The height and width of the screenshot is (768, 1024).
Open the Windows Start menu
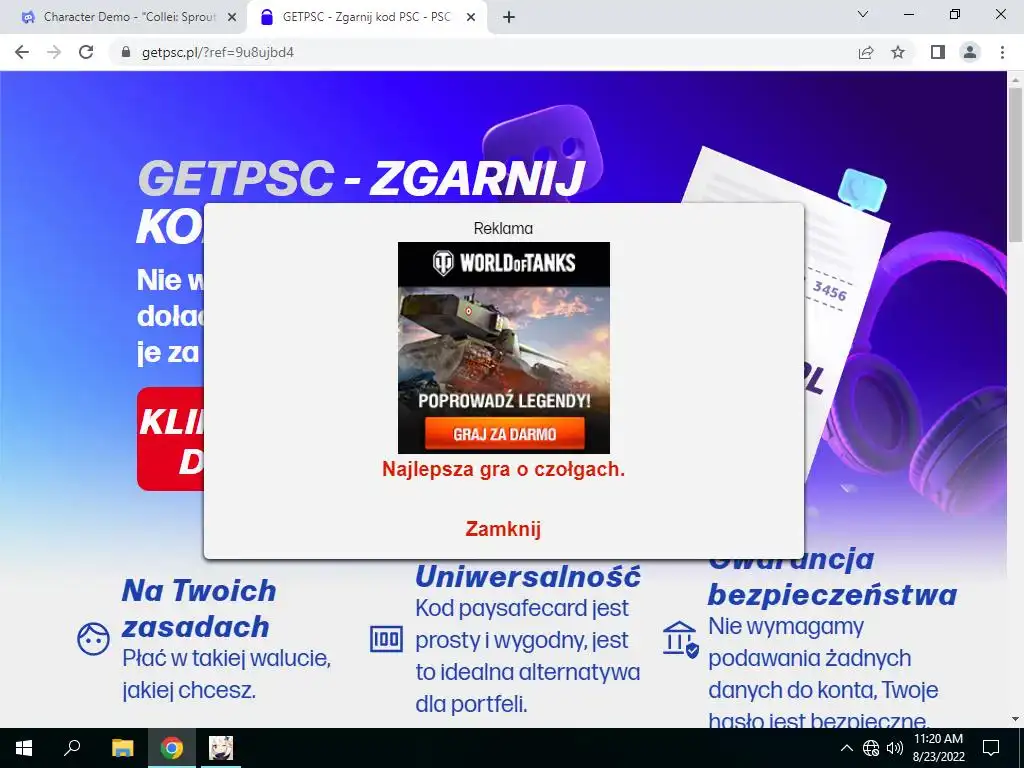24,748
